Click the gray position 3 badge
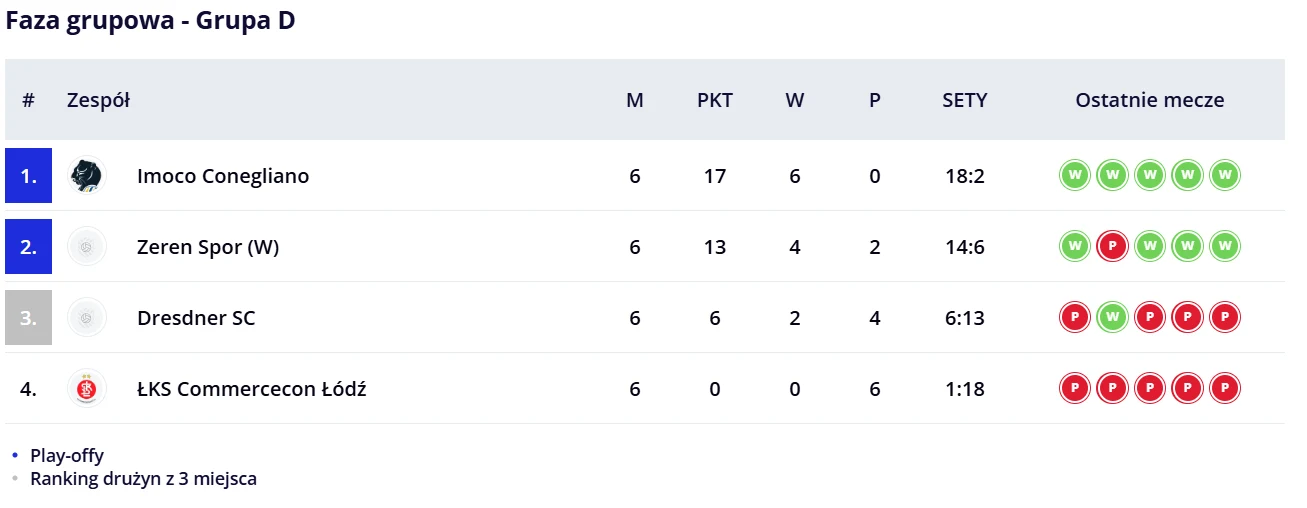 pyautogui.click(x=28, y=318)
